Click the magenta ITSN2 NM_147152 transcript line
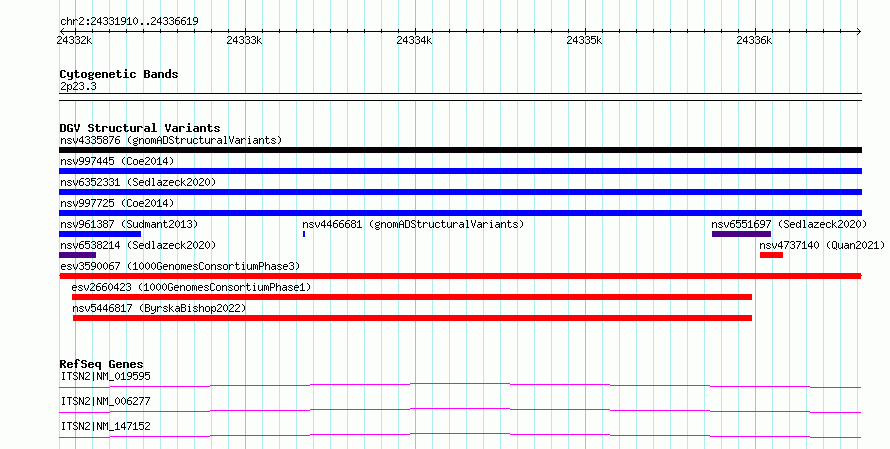Screen dimensions: 890x449 460,435
